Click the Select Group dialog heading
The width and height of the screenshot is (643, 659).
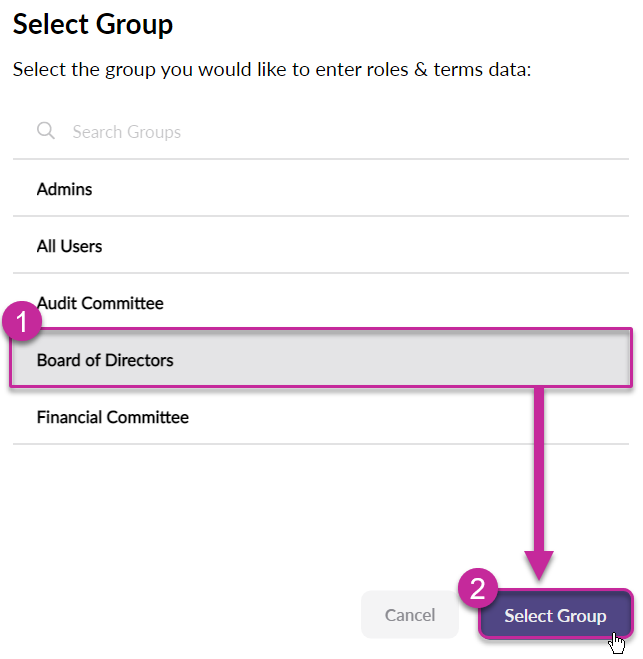coord(92,24)
